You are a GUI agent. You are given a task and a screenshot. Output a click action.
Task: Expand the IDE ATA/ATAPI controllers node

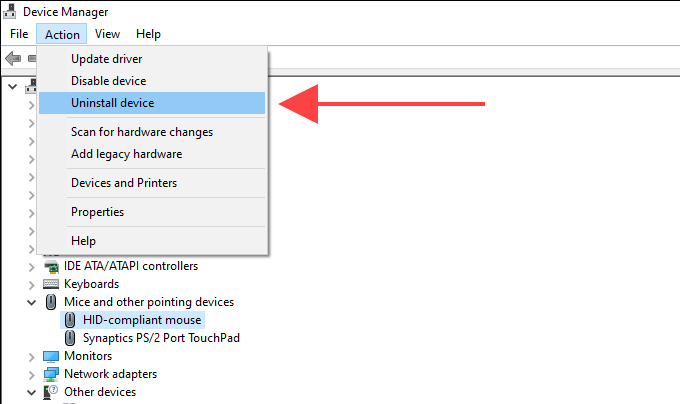[31, 266]
